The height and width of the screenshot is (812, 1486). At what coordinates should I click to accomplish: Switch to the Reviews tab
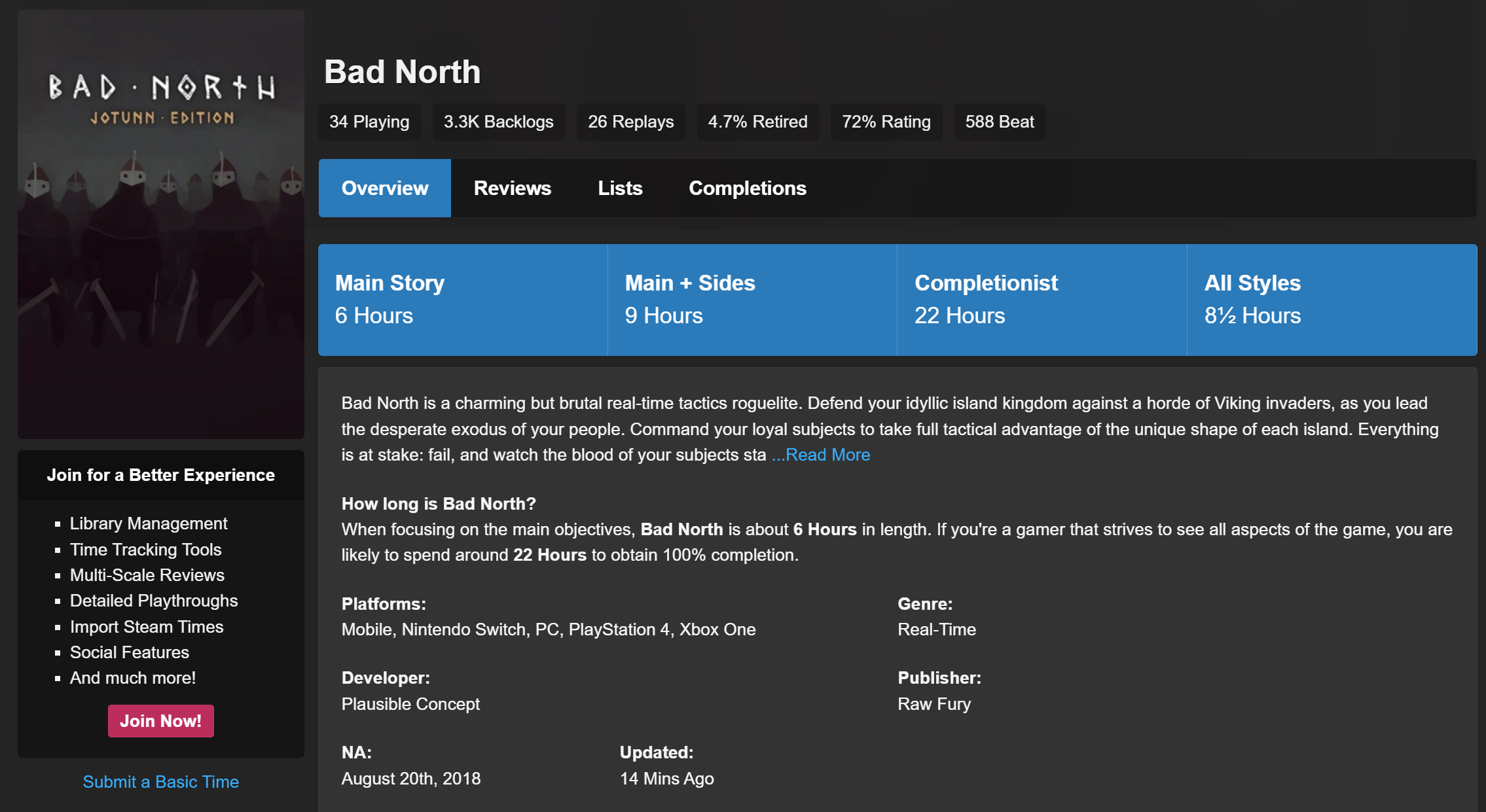point(512,188)
